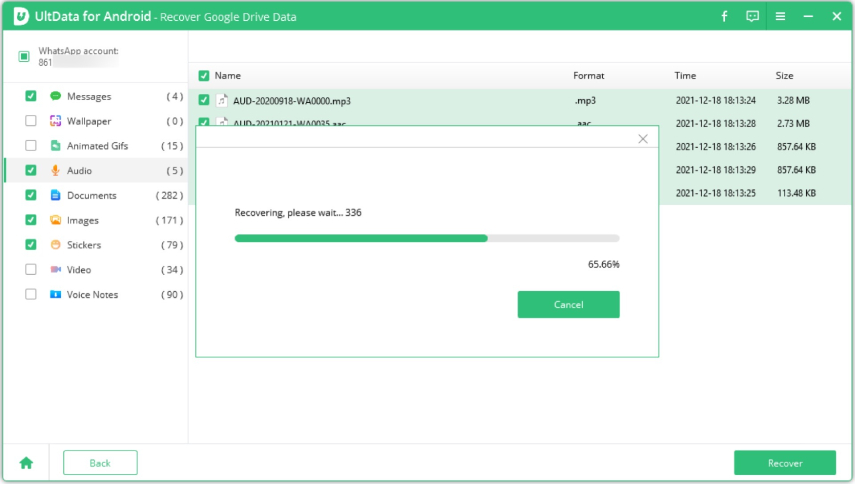Open the hamburger menu icon
855x484 pixels.
click(x=780, y=16)
